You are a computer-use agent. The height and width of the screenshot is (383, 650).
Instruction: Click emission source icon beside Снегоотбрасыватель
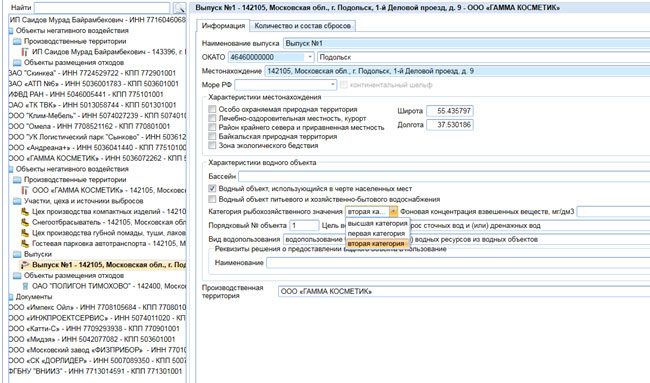coord(25,222)
